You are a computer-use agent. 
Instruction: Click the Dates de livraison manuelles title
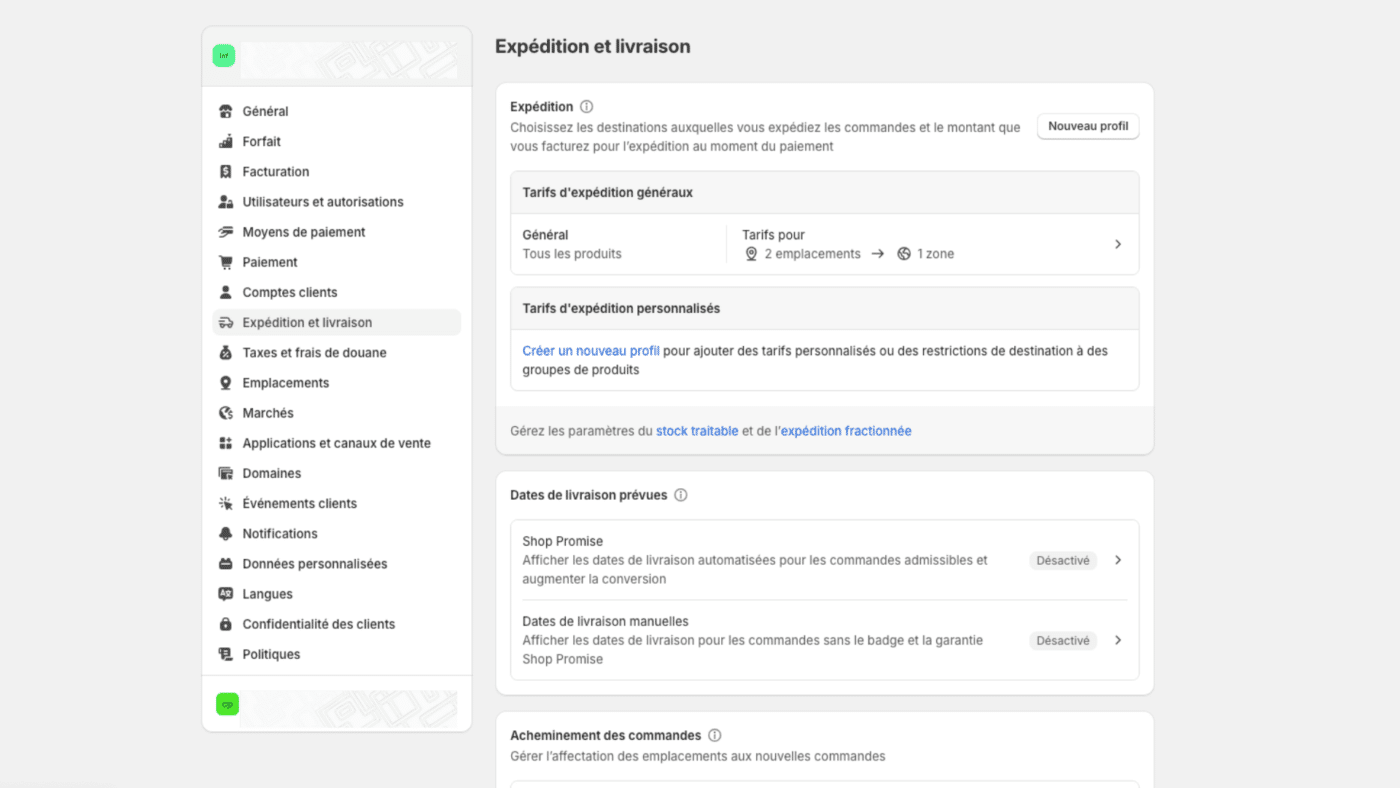605,621
